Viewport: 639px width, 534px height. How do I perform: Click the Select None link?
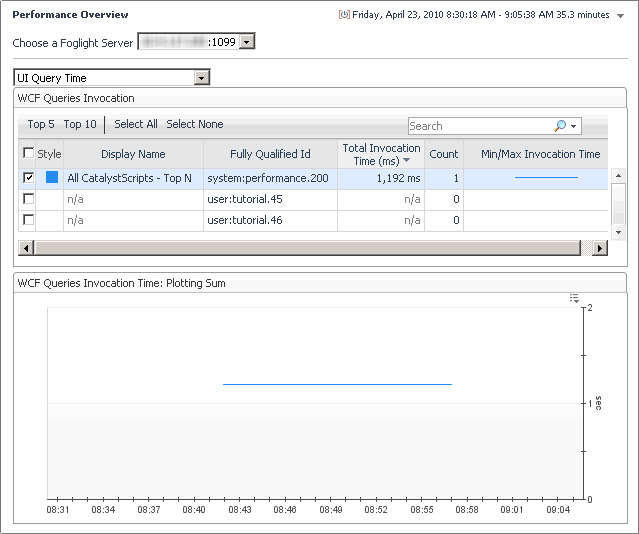195,124
